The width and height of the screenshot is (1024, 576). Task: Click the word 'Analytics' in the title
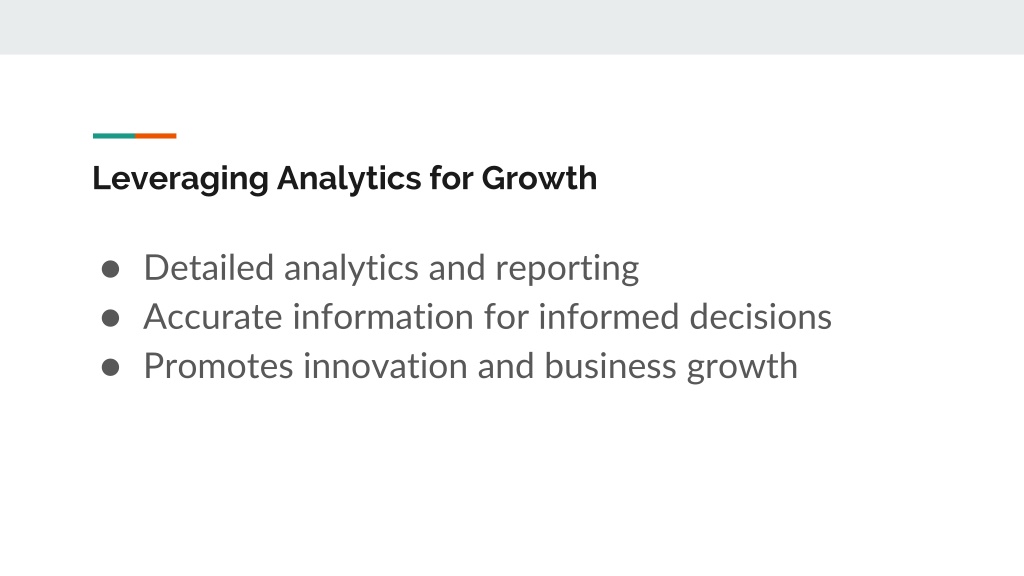tap(349, 178)
